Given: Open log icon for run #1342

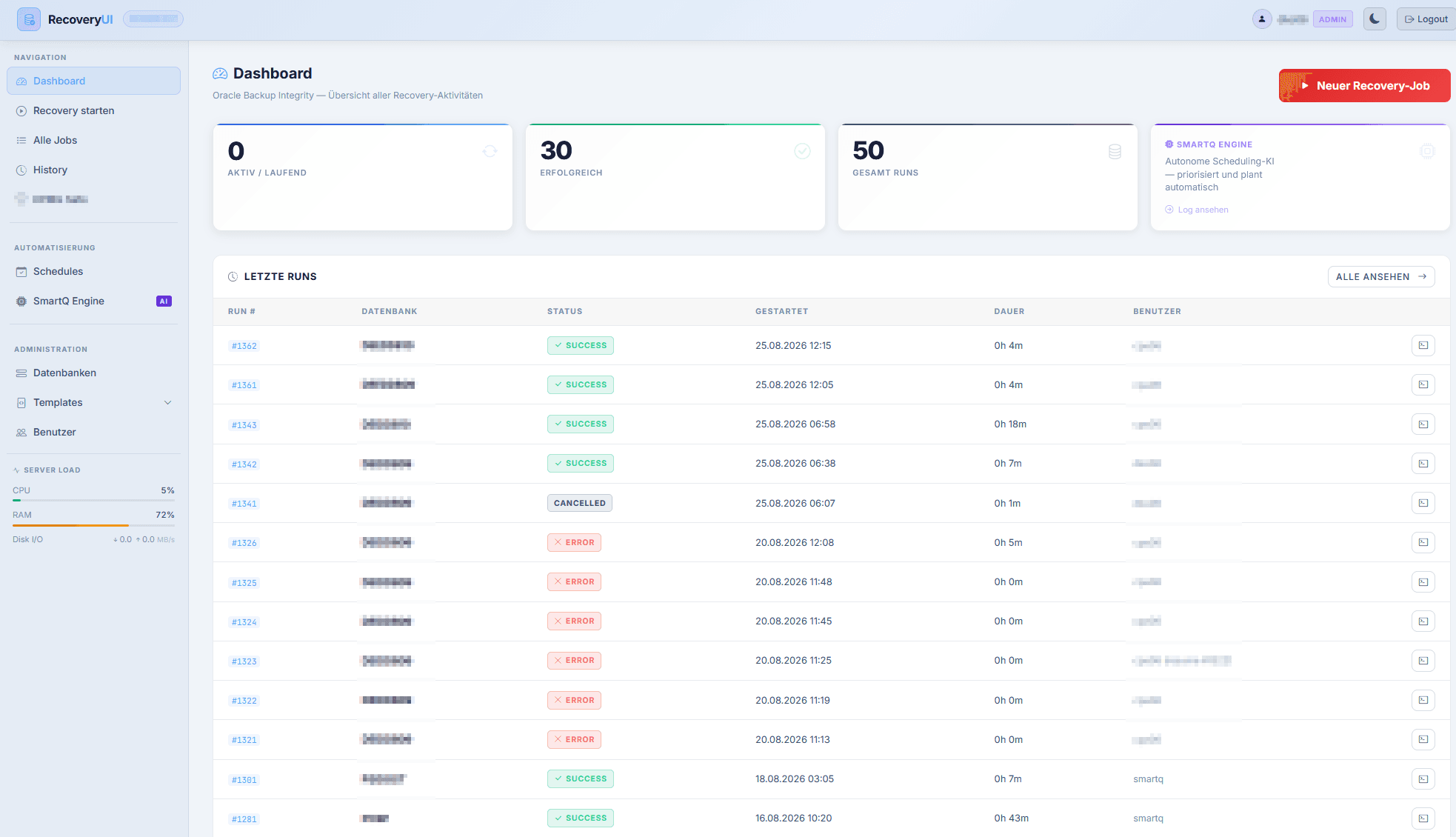Looking at the screenshot, I should tap(1423, 464).
